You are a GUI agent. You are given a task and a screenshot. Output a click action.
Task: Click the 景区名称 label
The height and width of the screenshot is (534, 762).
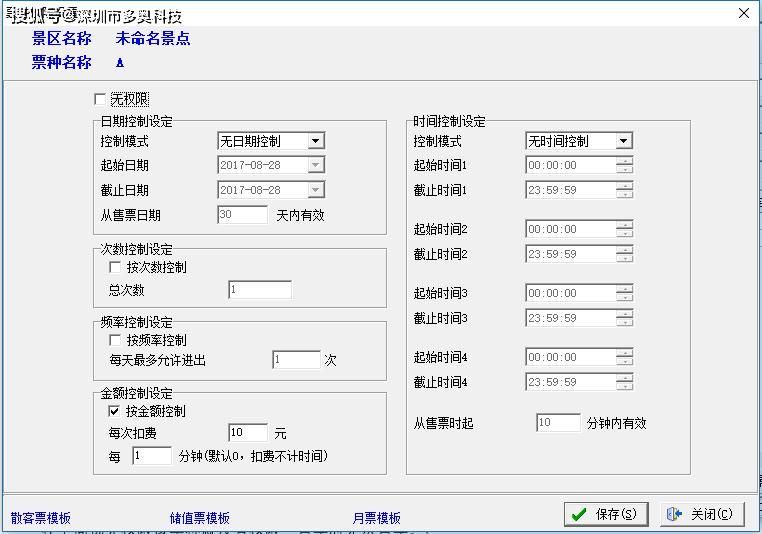(x=61, y=38)
